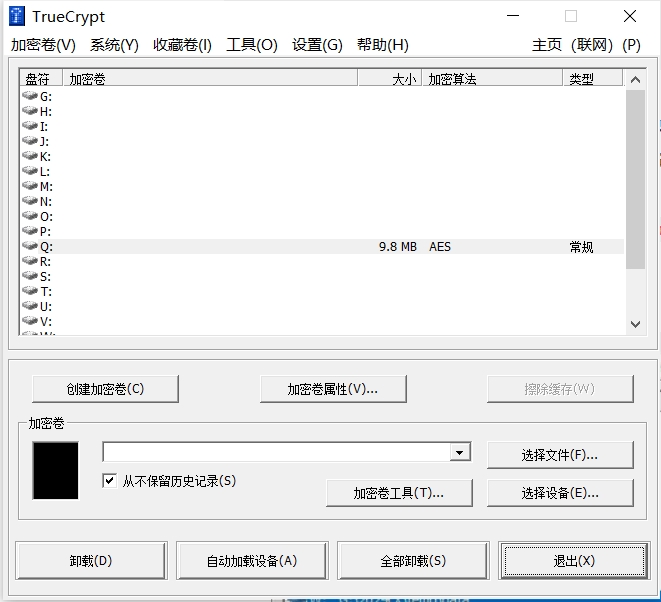The image size is (661, 602).
Task: Sort by 盘符 column header
Action: [x=41, y=78]
